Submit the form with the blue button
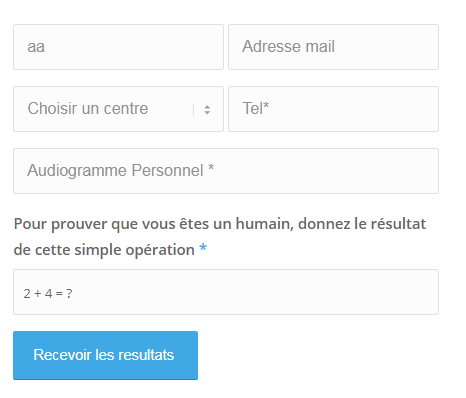The width and height of the screenshot is (466, 398). [x=105, y=355]
